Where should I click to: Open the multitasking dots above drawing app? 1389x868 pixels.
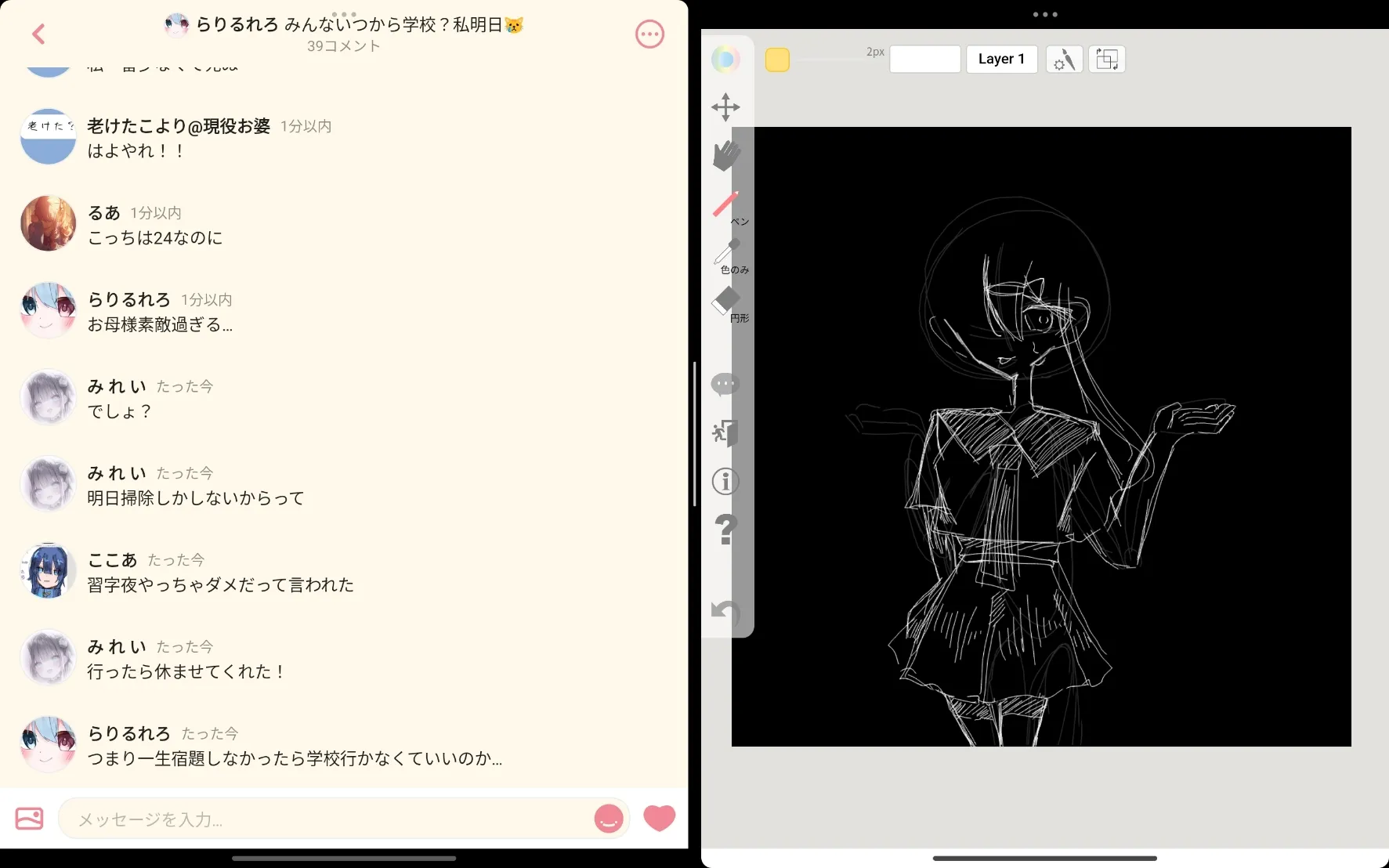(x=1045, y=14)
